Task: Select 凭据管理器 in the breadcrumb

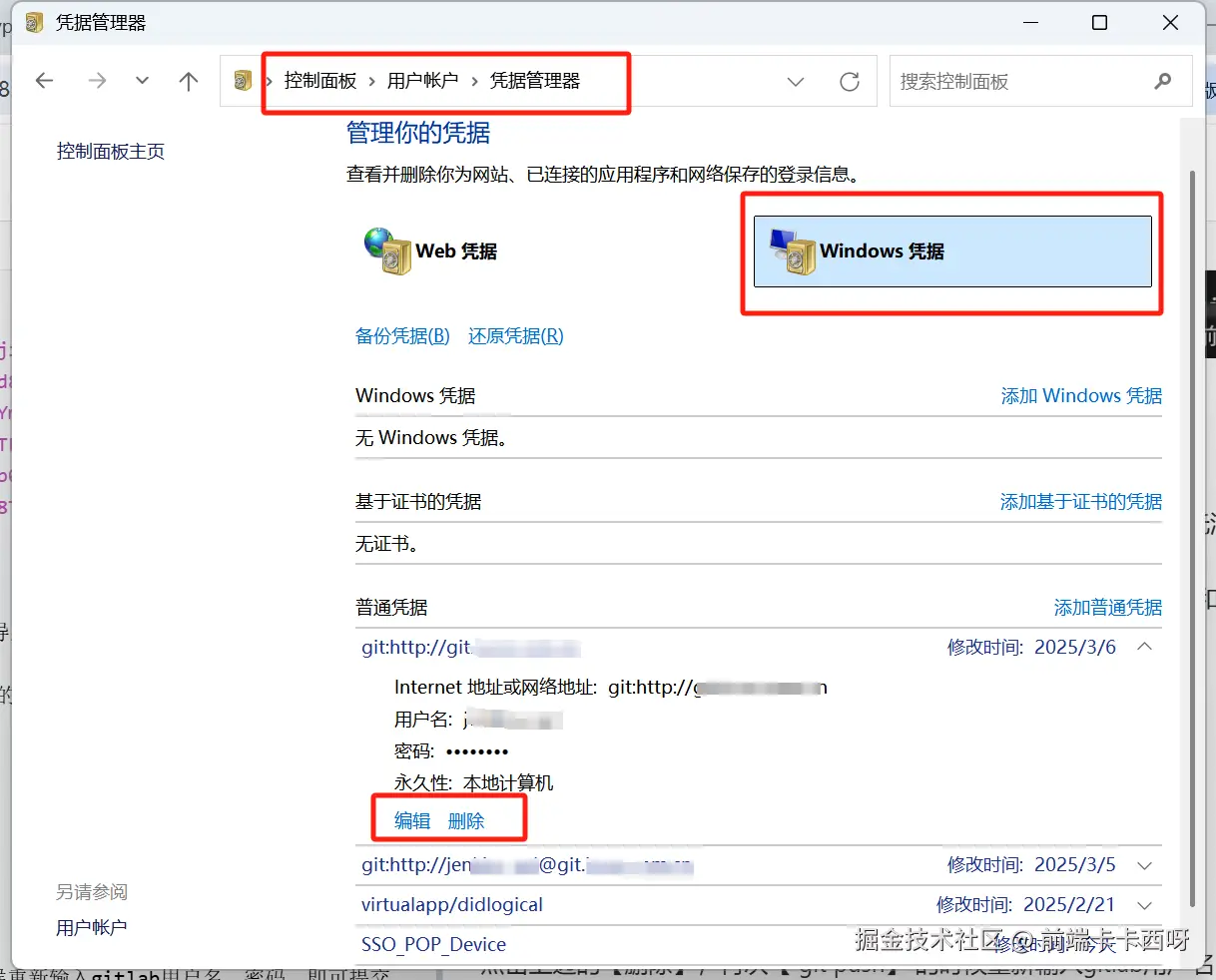Action: click(535, 81)
